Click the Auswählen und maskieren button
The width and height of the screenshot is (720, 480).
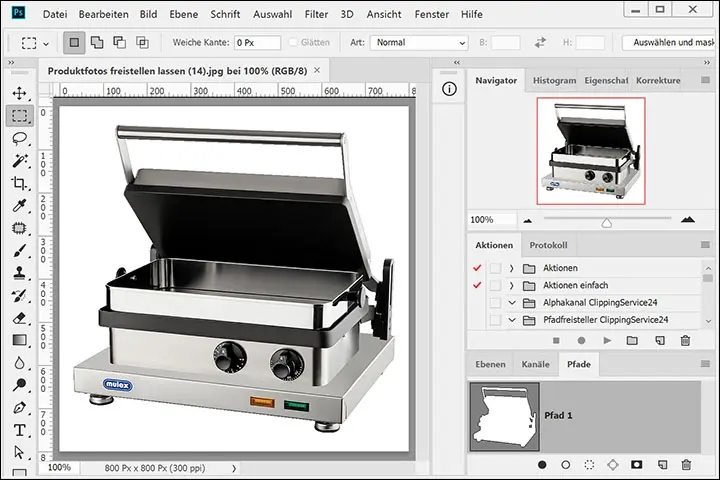pyautogui.click(x=668, y=44)
